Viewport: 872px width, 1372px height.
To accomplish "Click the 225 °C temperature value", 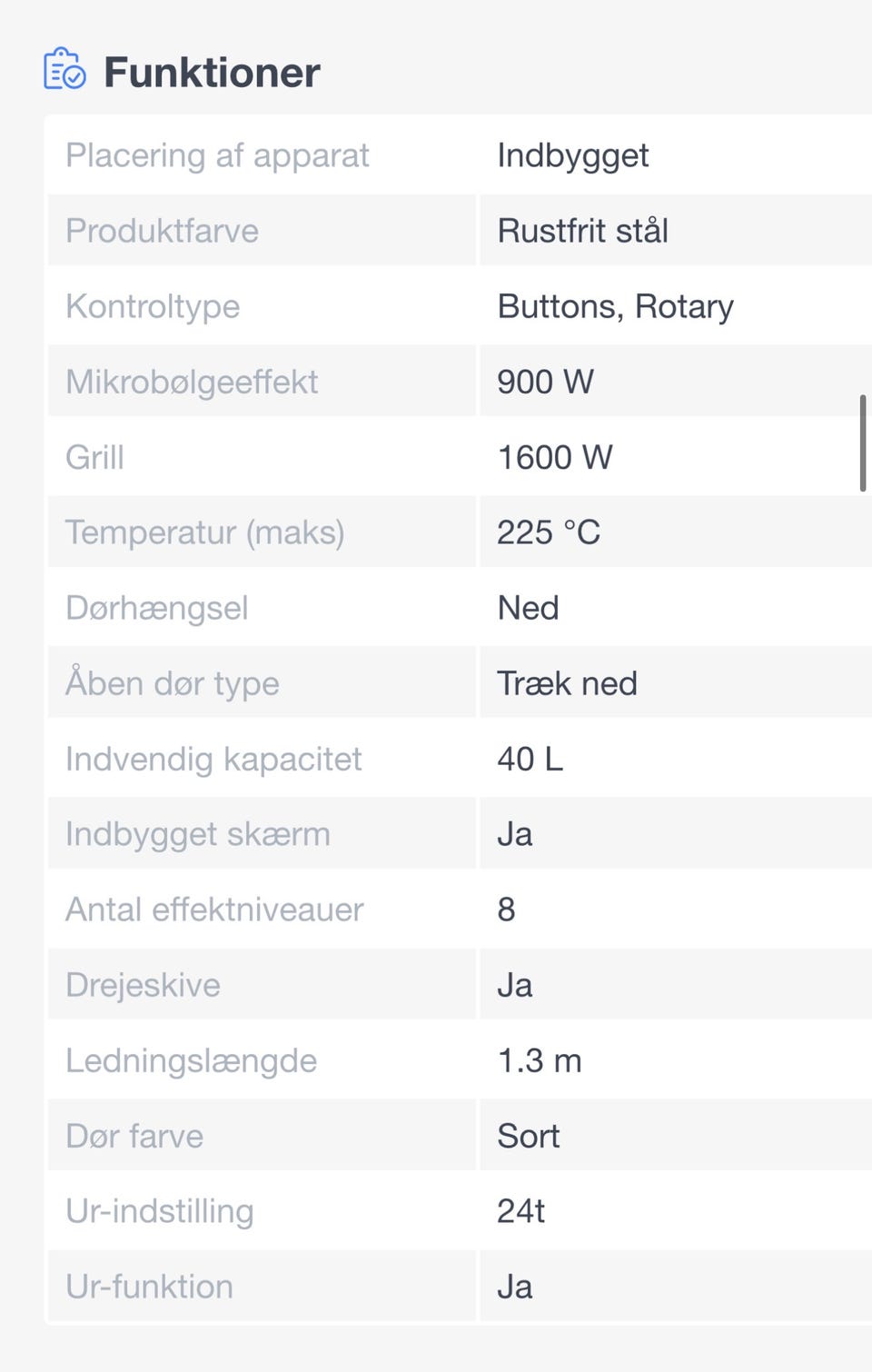I will click(549, 532).
